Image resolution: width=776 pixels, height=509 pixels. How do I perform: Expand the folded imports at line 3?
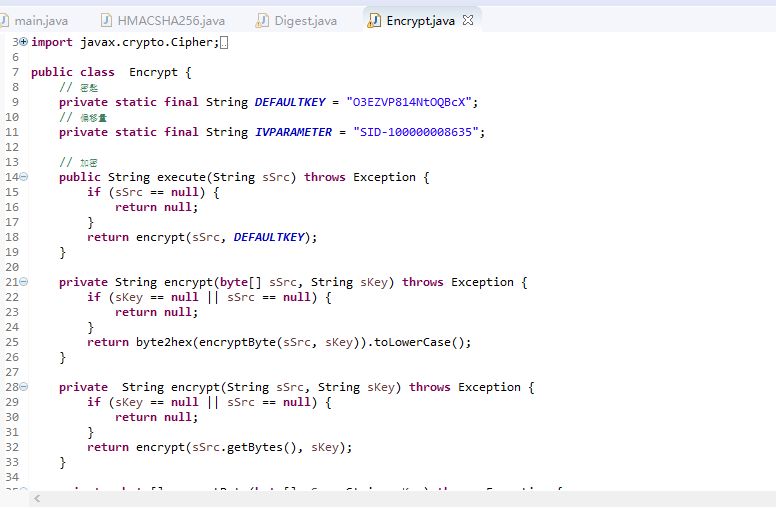point(23,42)
